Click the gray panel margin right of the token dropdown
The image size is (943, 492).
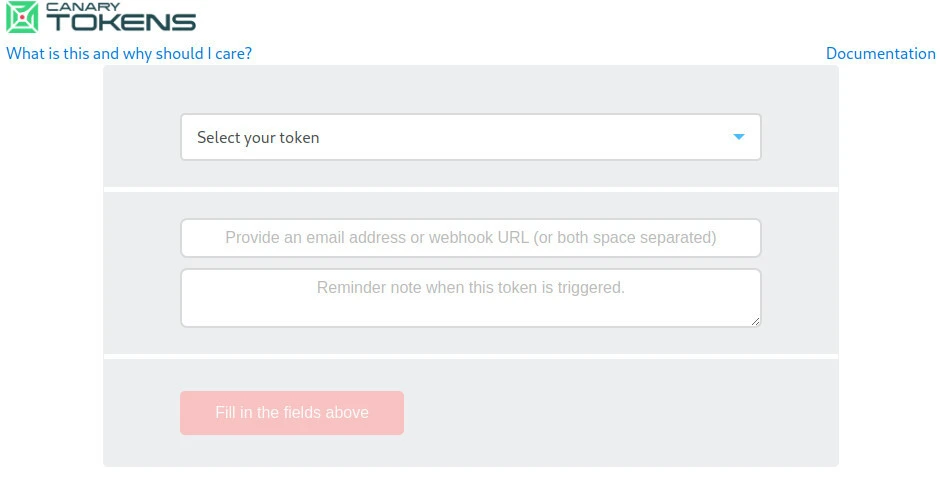[x=800, y=137]
